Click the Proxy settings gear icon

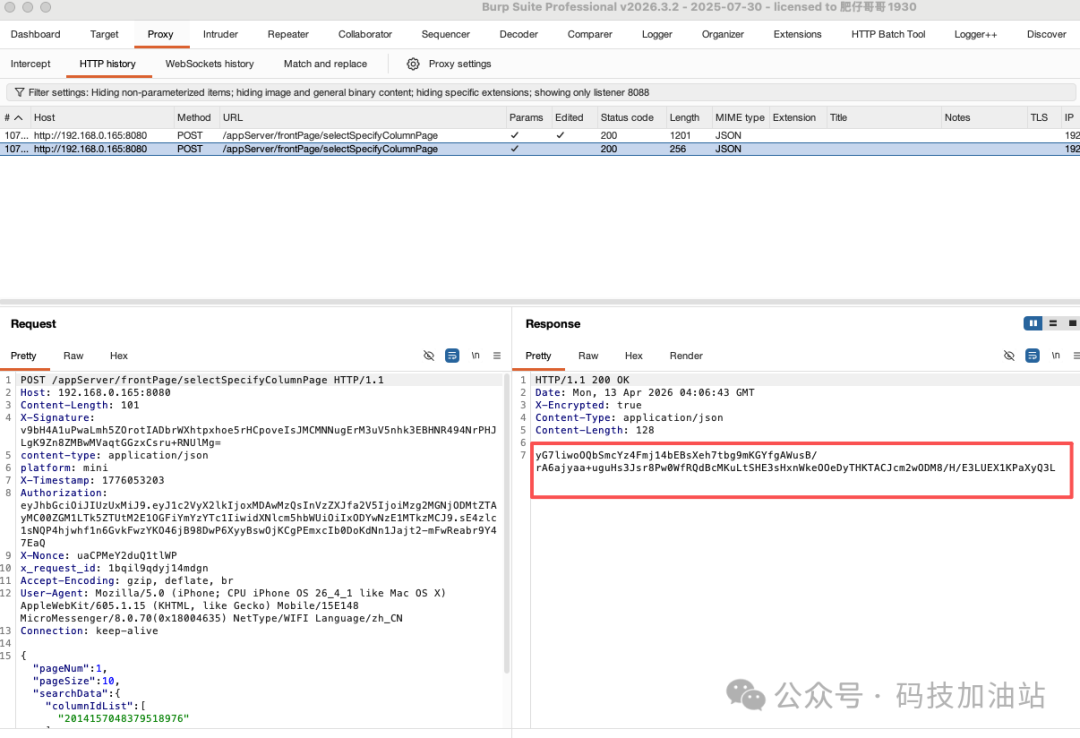(x=413, y=64)
